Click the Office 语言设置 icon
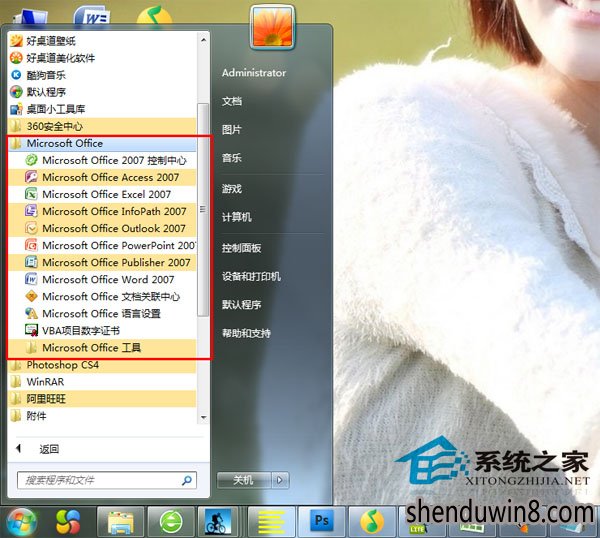The height and width of the screenshot is (538, 600). click(x=31, y=313)
